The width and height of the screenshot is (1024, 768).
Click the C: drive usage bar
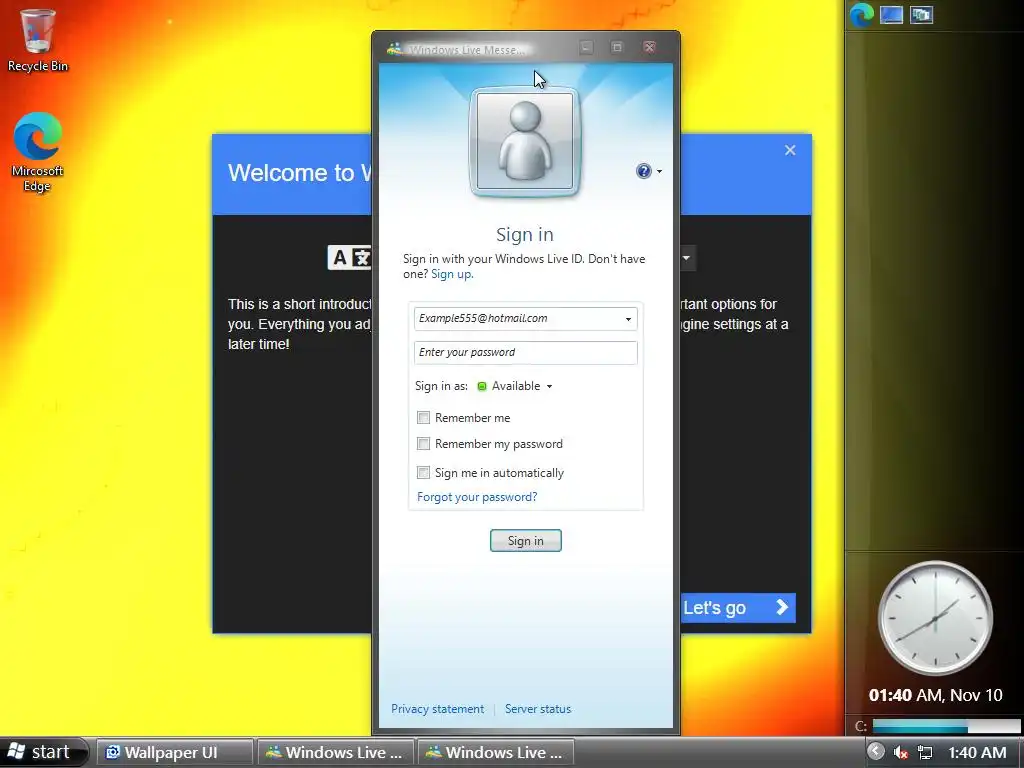pyautogui.click(x=946, y=726)
